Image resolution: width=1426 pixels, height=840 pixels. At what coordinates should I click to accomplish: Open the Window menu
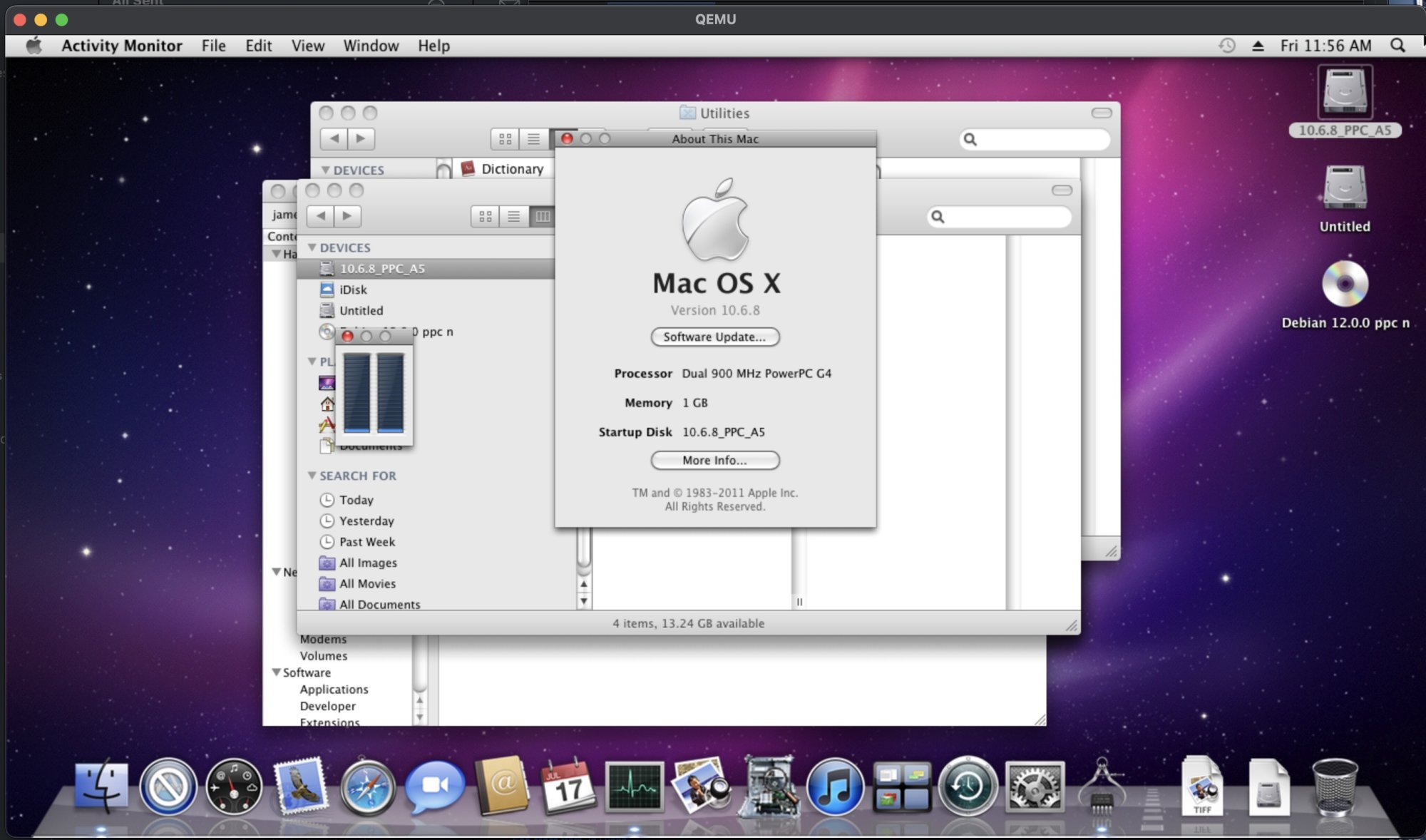371,46
